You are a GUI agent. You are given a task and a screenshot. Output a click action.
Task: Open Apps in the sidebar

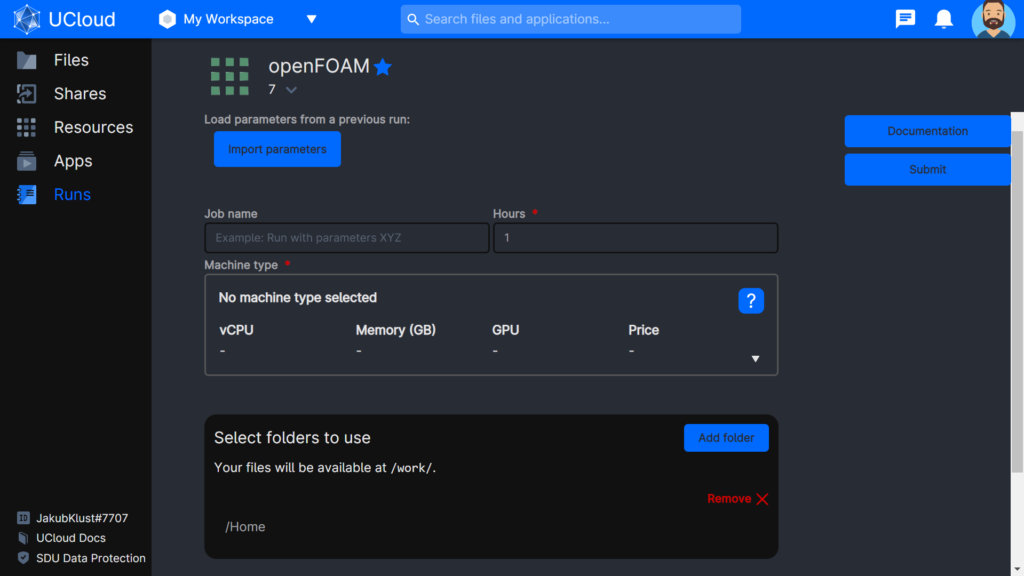pyautogui.click(x=73, y=161)
